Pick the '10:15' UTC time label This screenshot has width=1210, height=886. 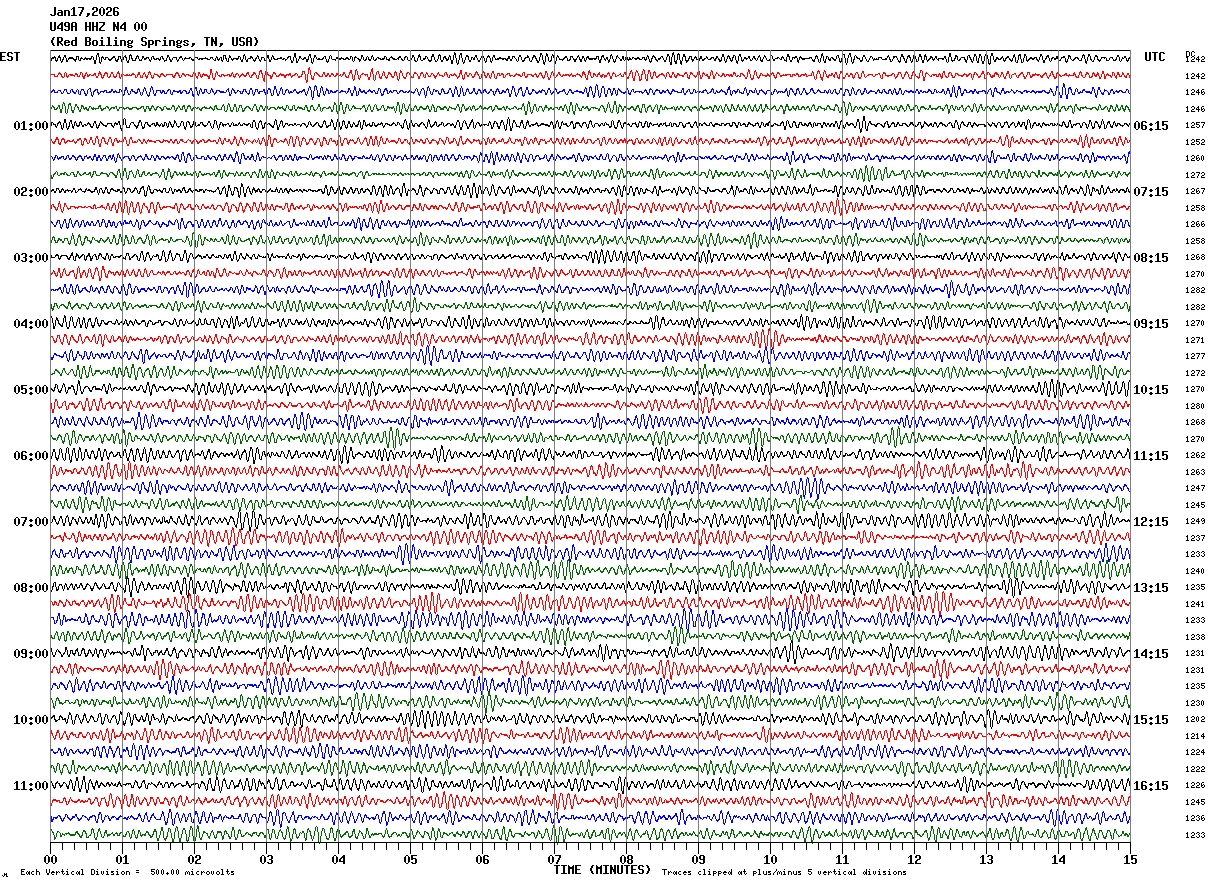tap(1152, 390)
